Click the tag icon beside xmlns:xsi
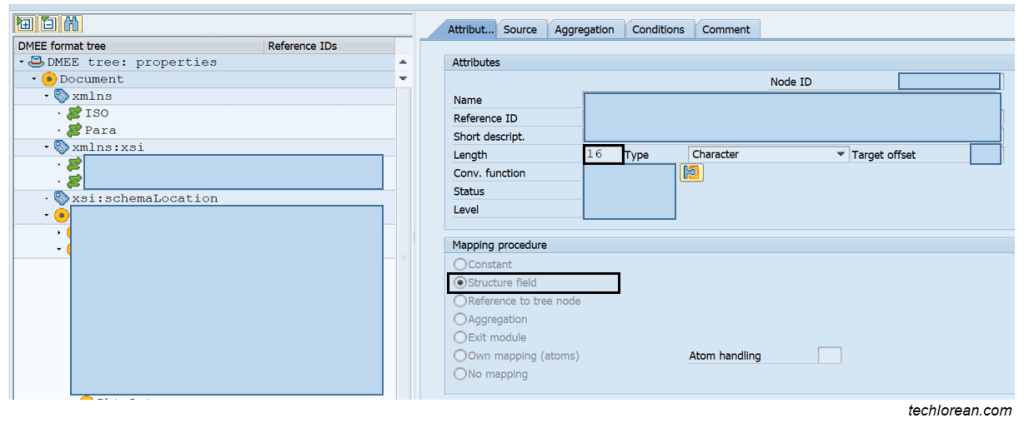 tap(62, 147)
